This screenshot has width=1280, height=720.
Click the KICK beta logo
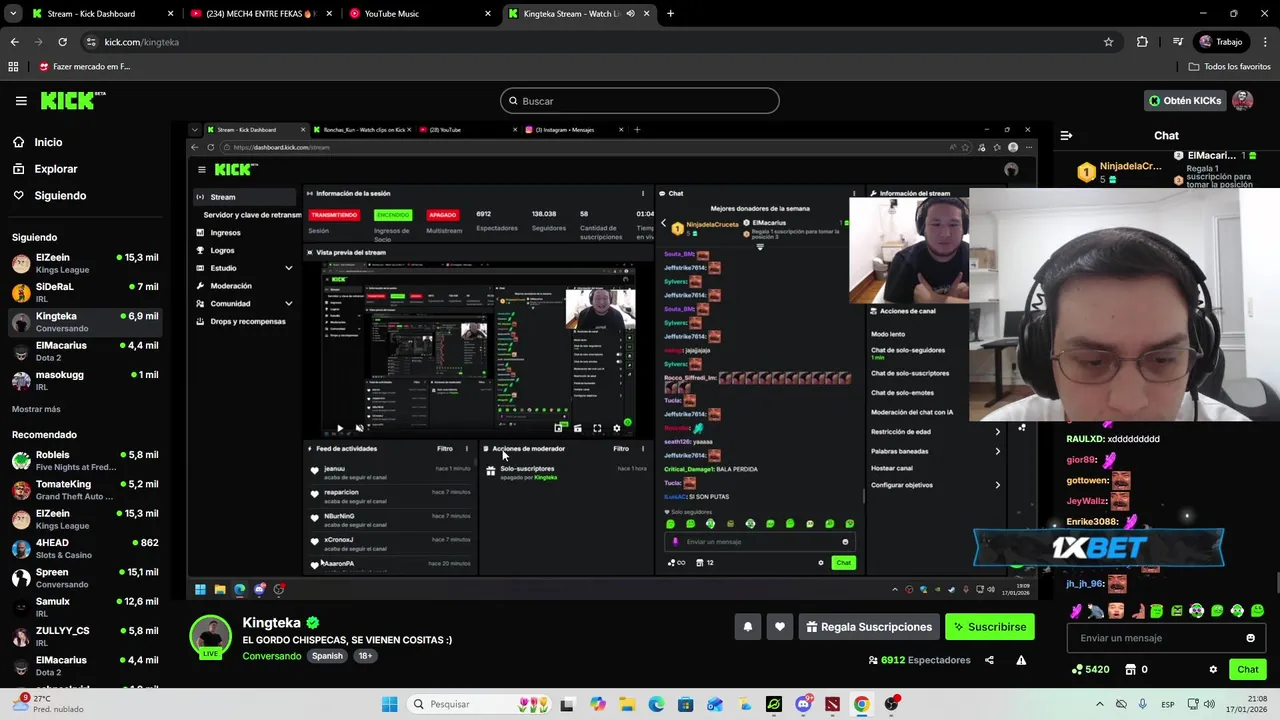[73, 100]
